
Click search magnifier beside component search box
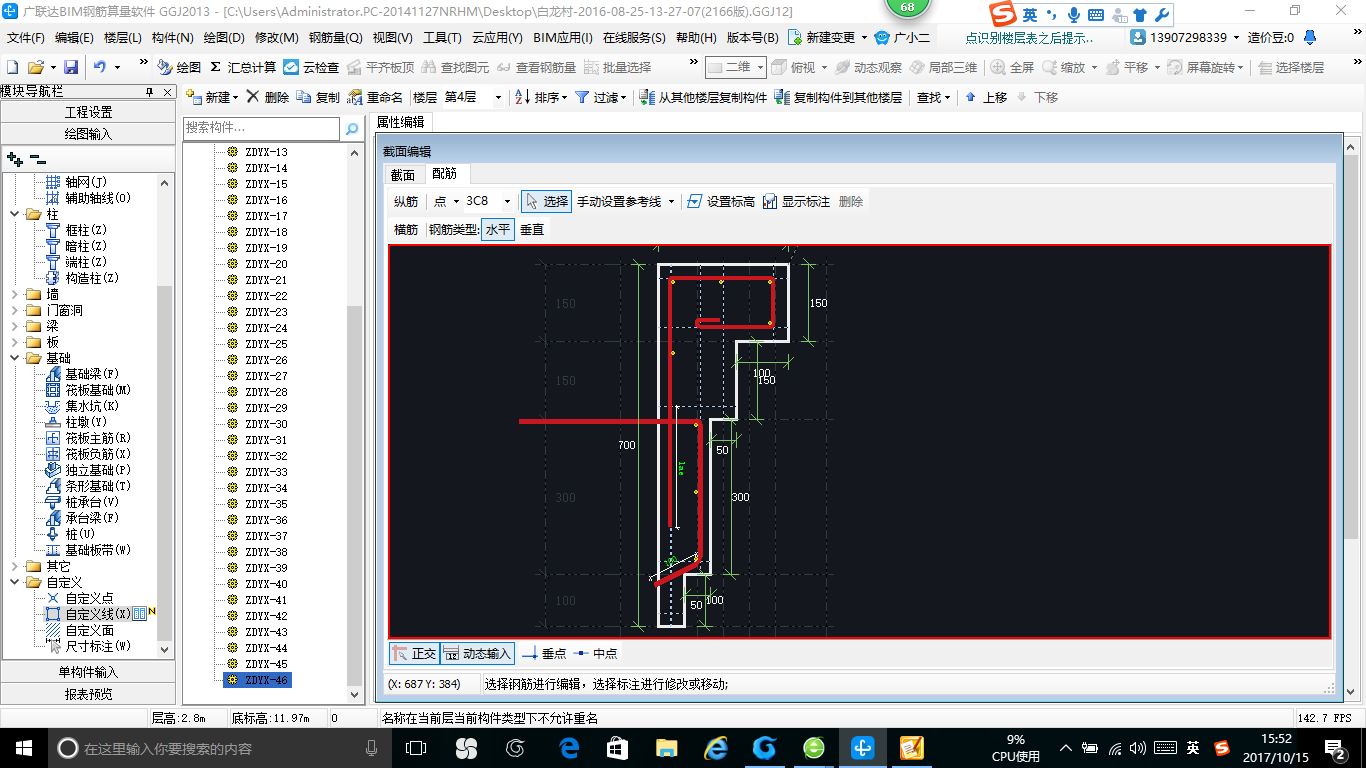pyautogui.click(x=352, y=129)
